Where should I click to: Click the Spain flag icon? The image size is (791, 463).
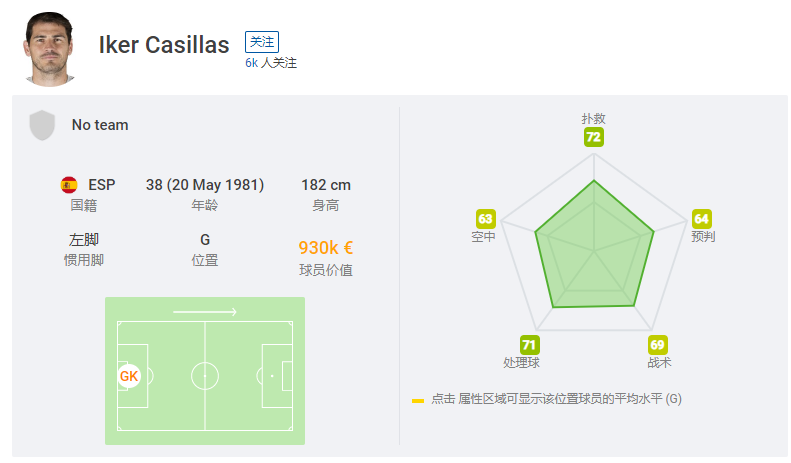(x=69, y=185)
